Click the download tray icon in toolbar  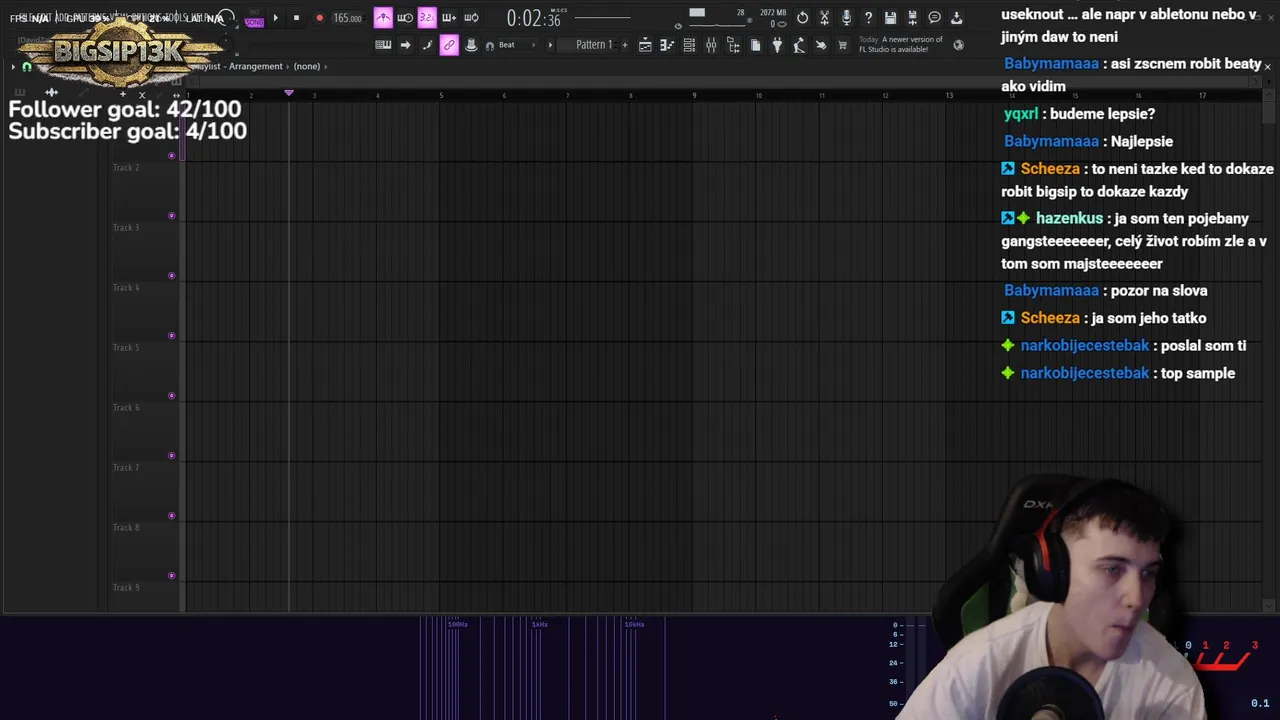[x=956, y=18]
